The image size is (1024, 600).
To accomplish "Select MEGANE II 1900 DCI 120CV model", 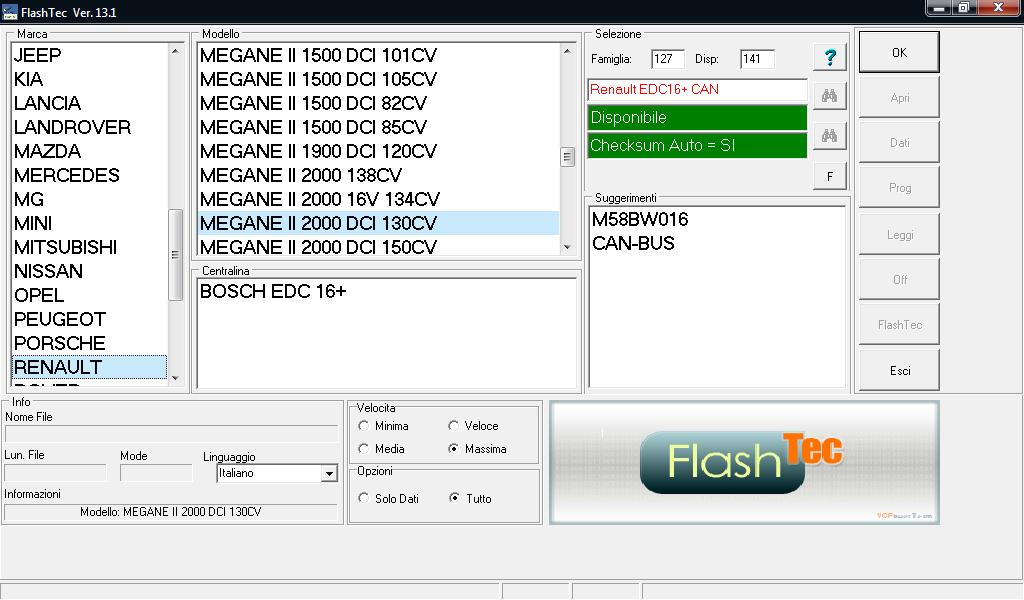I will tap(378, 151).
